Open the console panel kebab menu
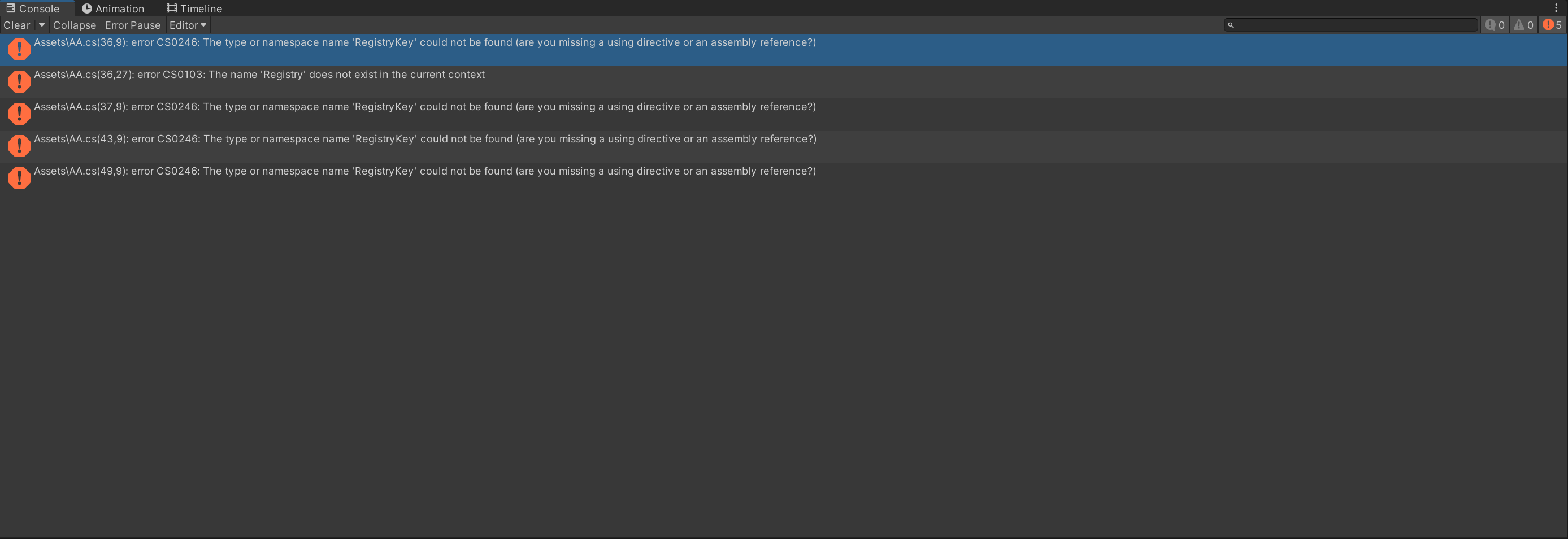This screenshot has width=1568, height=539. (x=1556, y=8)
